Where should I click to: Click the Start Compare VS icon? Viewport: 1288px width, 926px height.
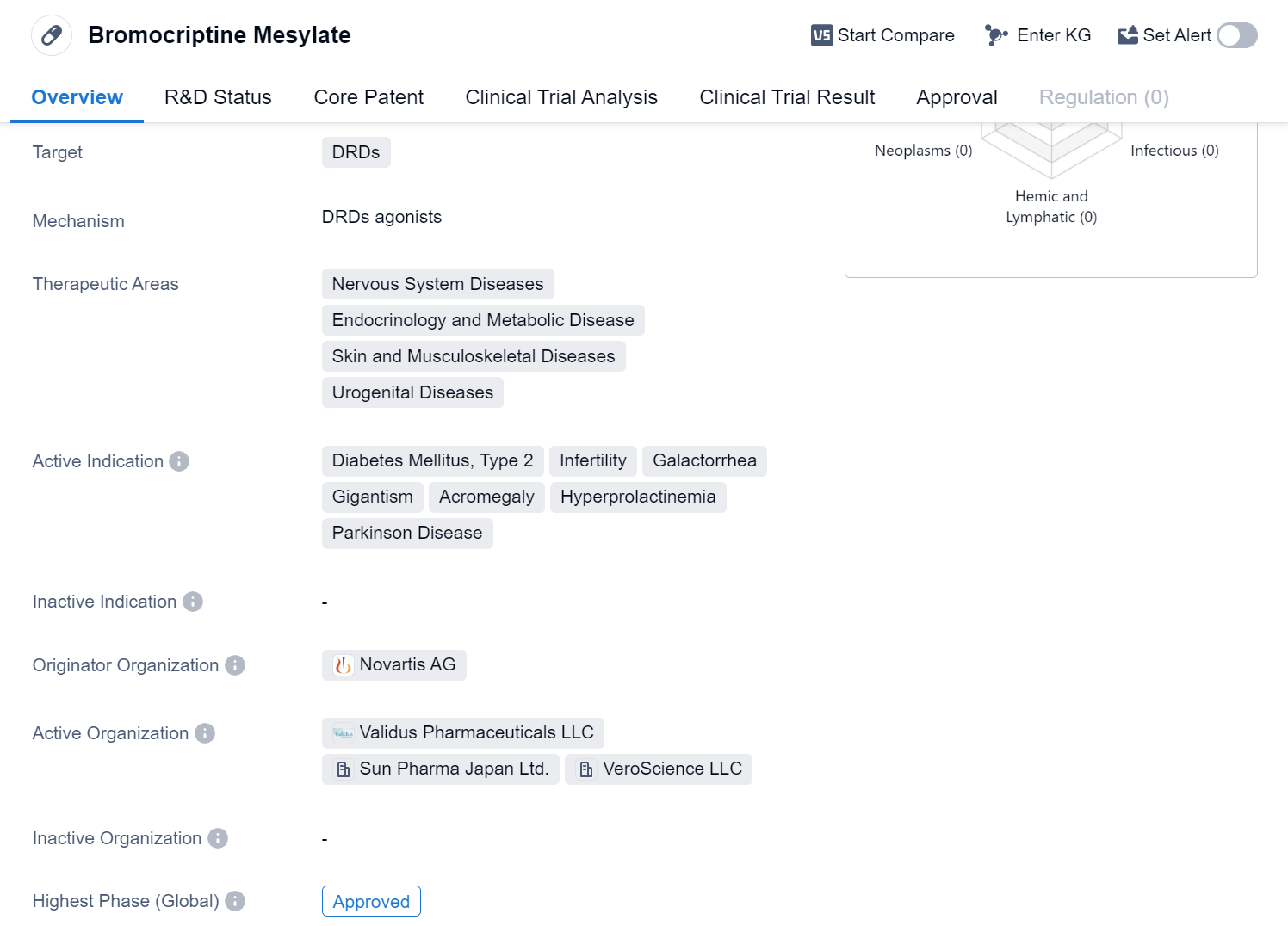pos(821,35)
